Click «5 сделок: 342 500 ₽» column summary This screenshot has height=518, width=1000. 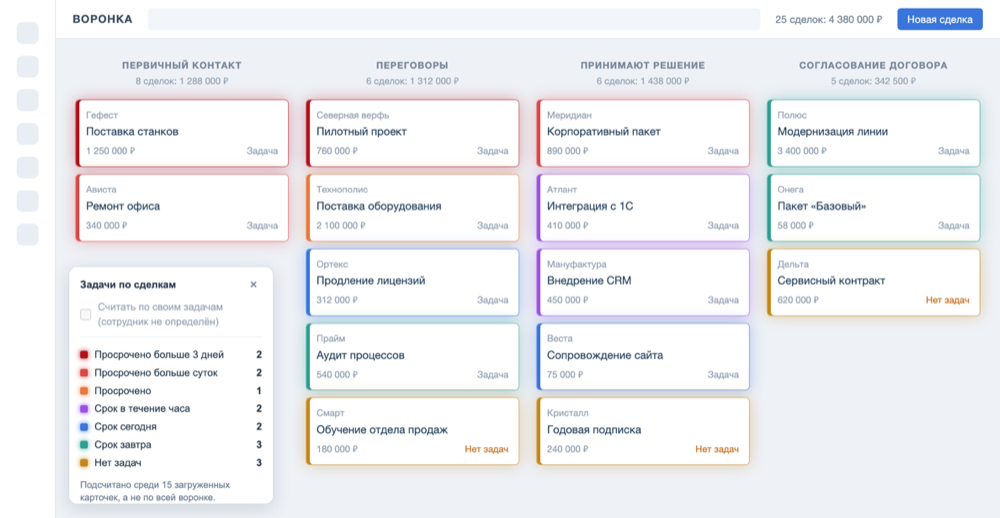873,82
